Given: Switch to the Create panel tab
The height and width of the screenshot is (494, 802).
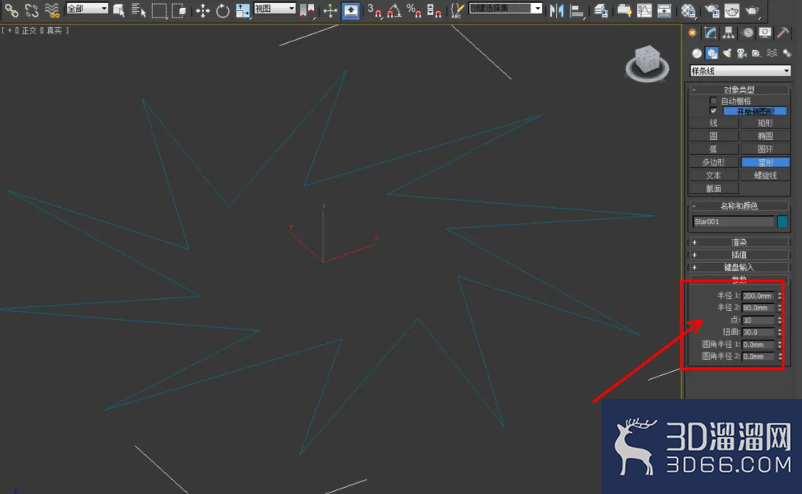Looking at the screenshot, I should click(693, 33).
